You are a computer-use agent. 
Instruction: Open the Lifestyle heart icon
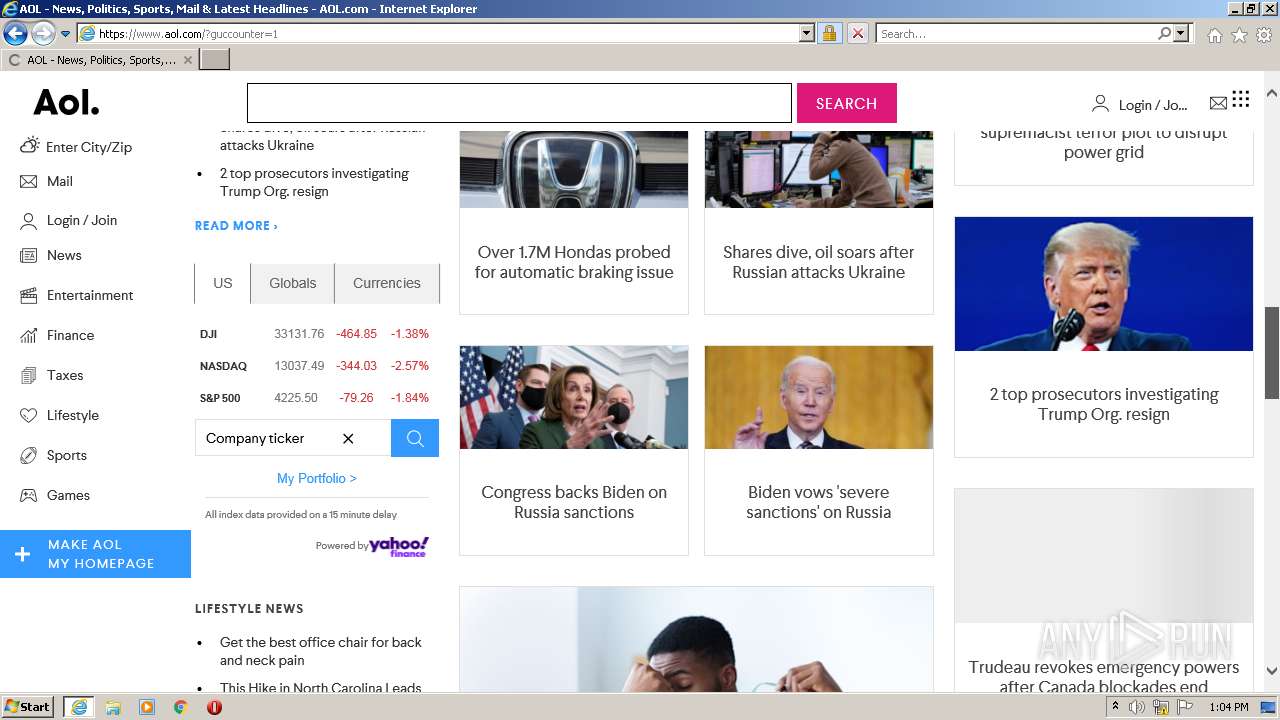click(28, 415)
